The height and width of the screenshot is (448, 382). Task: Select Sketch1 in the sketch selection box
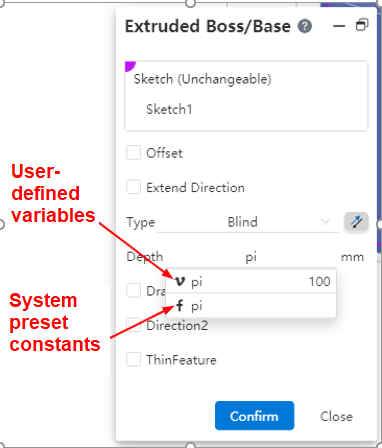(169, 109)
